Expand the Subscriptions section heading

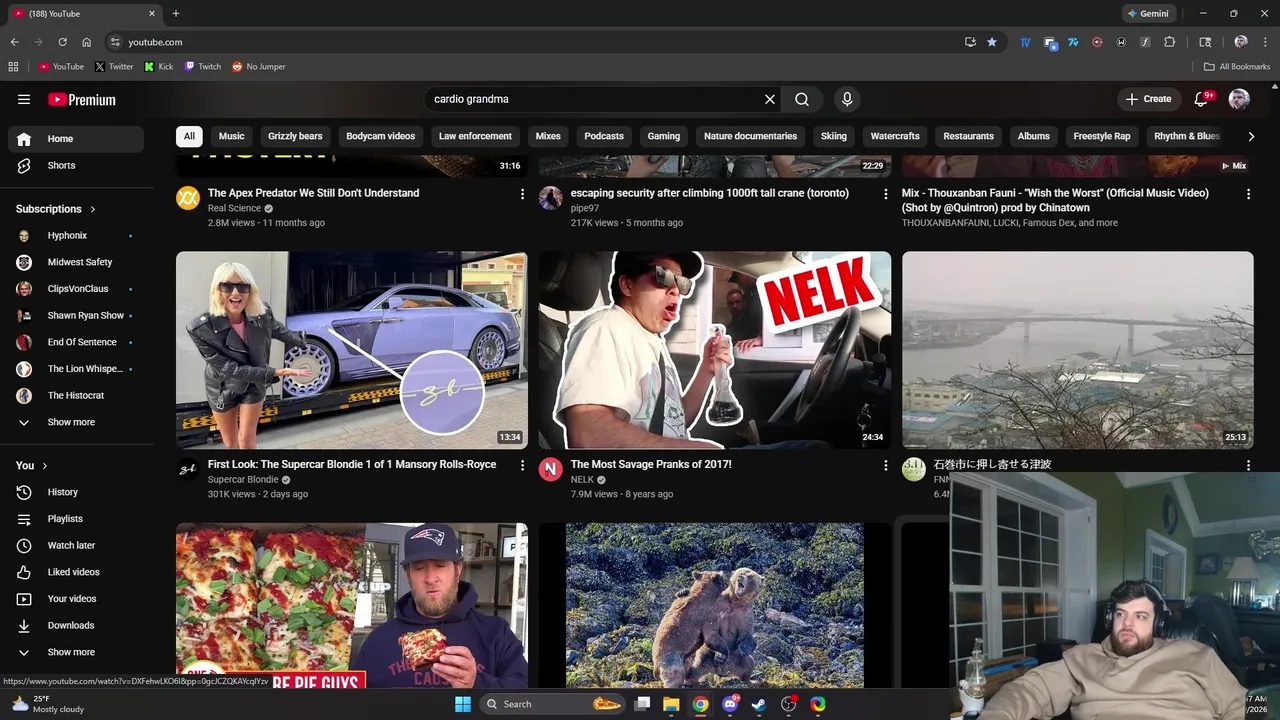coord(56,209)
